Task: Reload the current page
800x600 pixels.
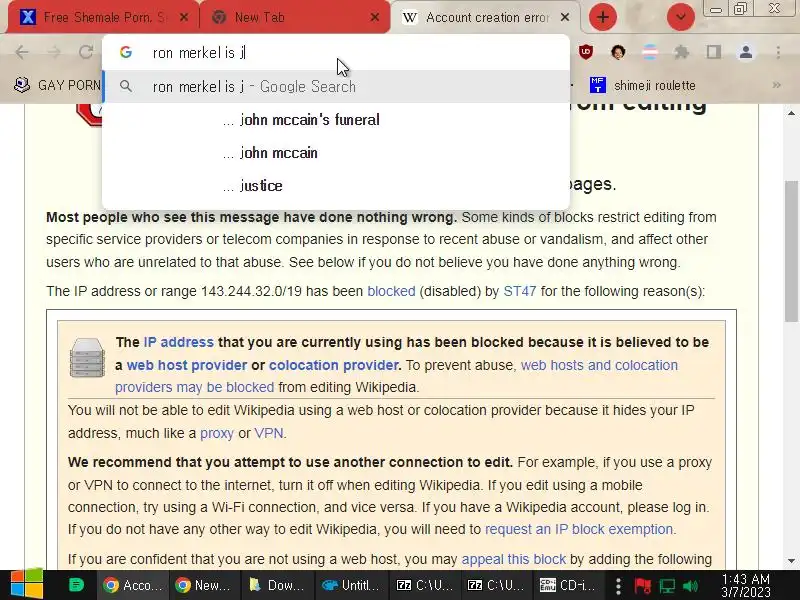Action: click(86, 52)
